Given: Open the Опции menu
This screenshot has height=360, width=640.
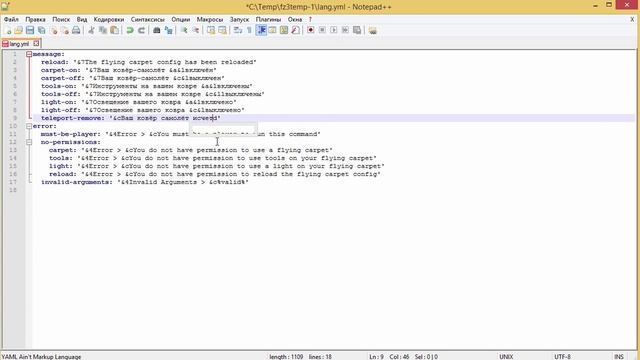Looking at the screenshot, I should pos(180,19).
